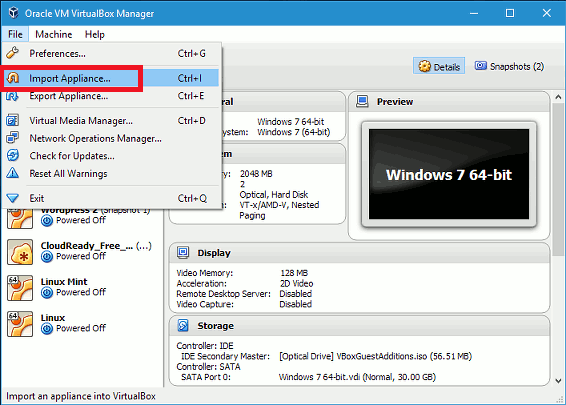Click the Acceleration 2D Video value
This screenshot has height=405, width=566.
pyautogui.click(x=296, y=283)
